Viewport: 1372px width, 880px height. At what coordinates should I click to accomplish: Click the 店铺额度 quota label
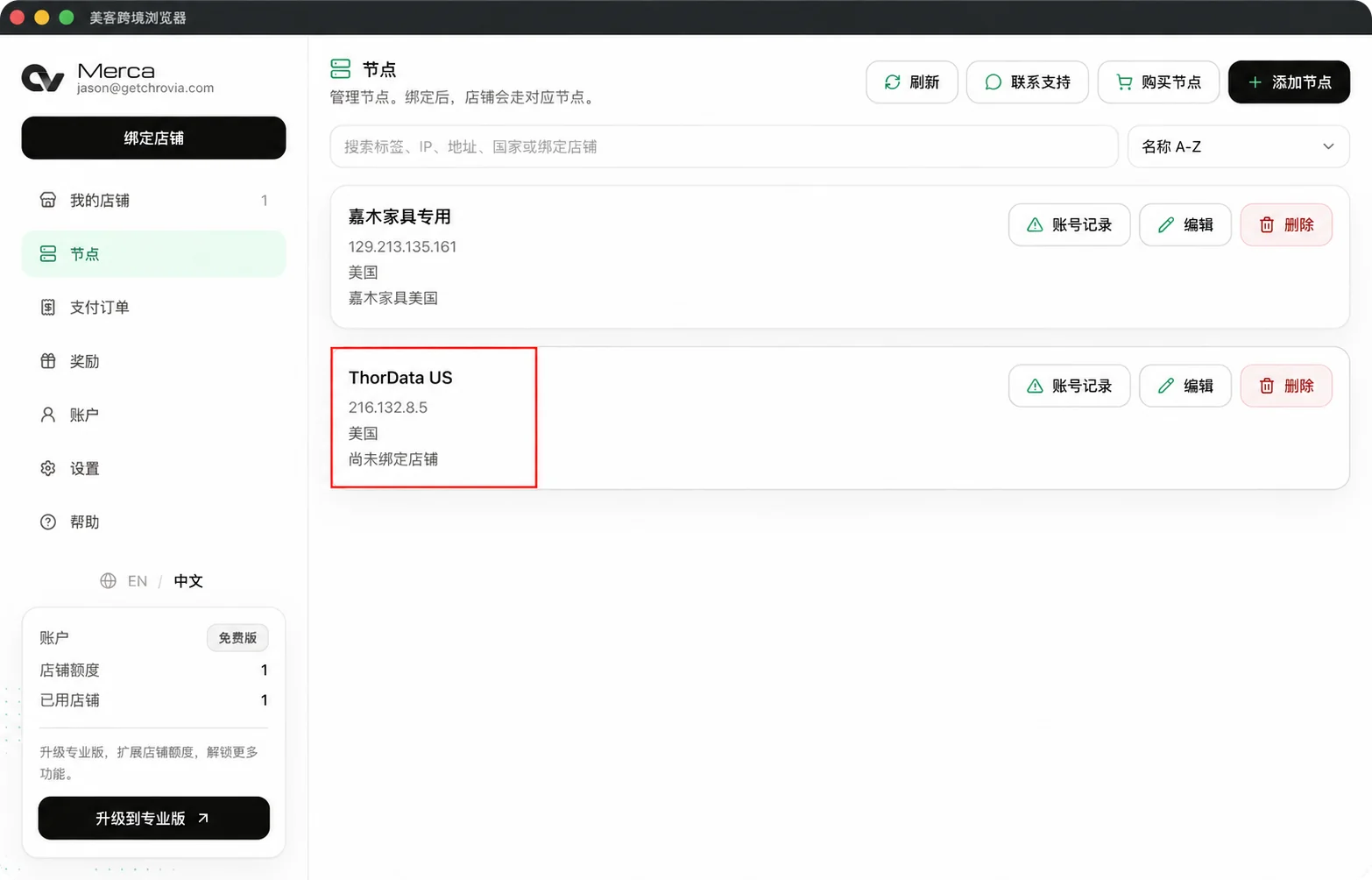[69, 671]
